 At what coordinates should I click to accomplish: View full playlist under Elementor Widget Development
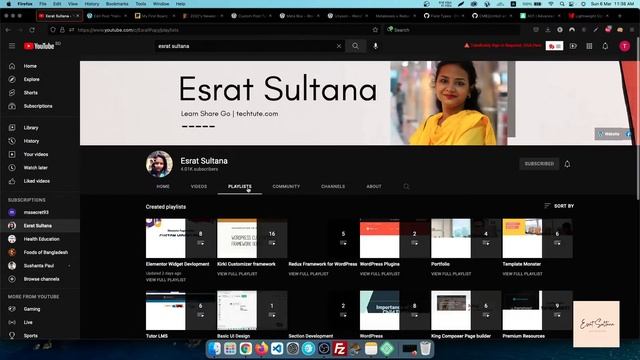click(x=166, y=280)
